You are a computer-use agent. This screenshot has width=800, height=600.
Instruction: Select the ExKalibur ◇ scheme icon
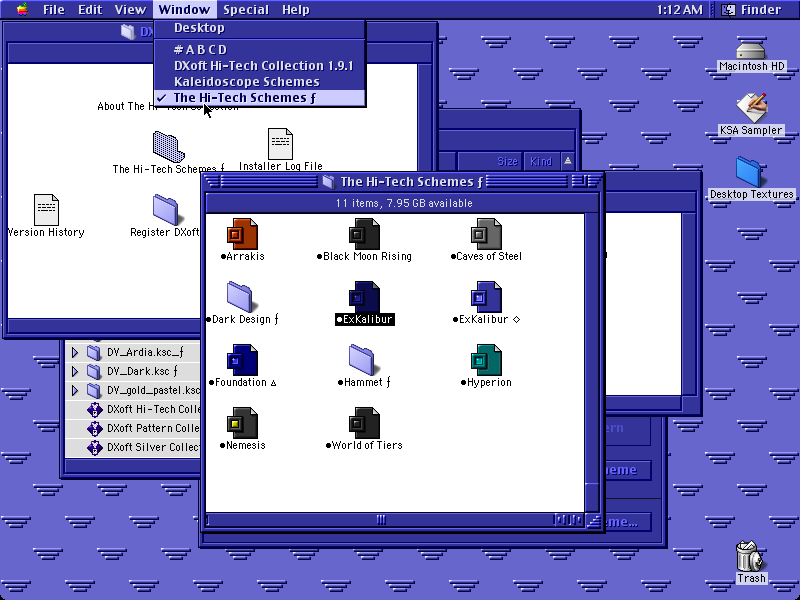[486, 297]
